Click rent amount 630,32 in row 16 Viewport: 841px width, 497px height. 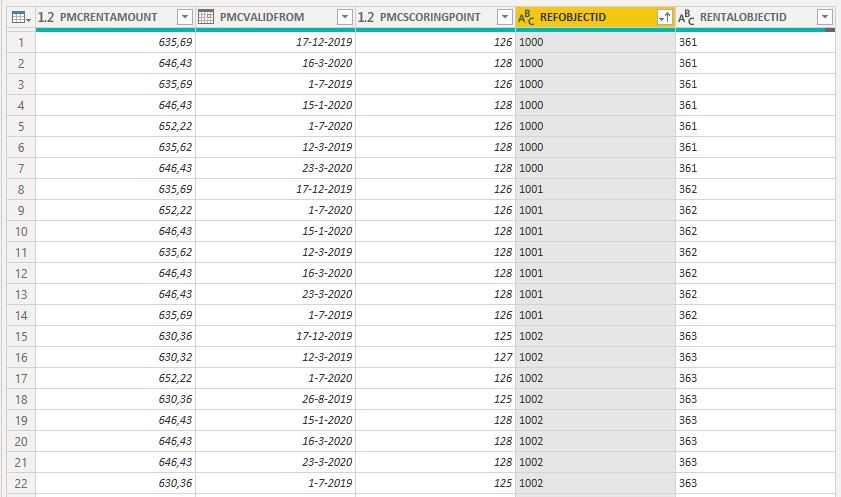(175, 357)
